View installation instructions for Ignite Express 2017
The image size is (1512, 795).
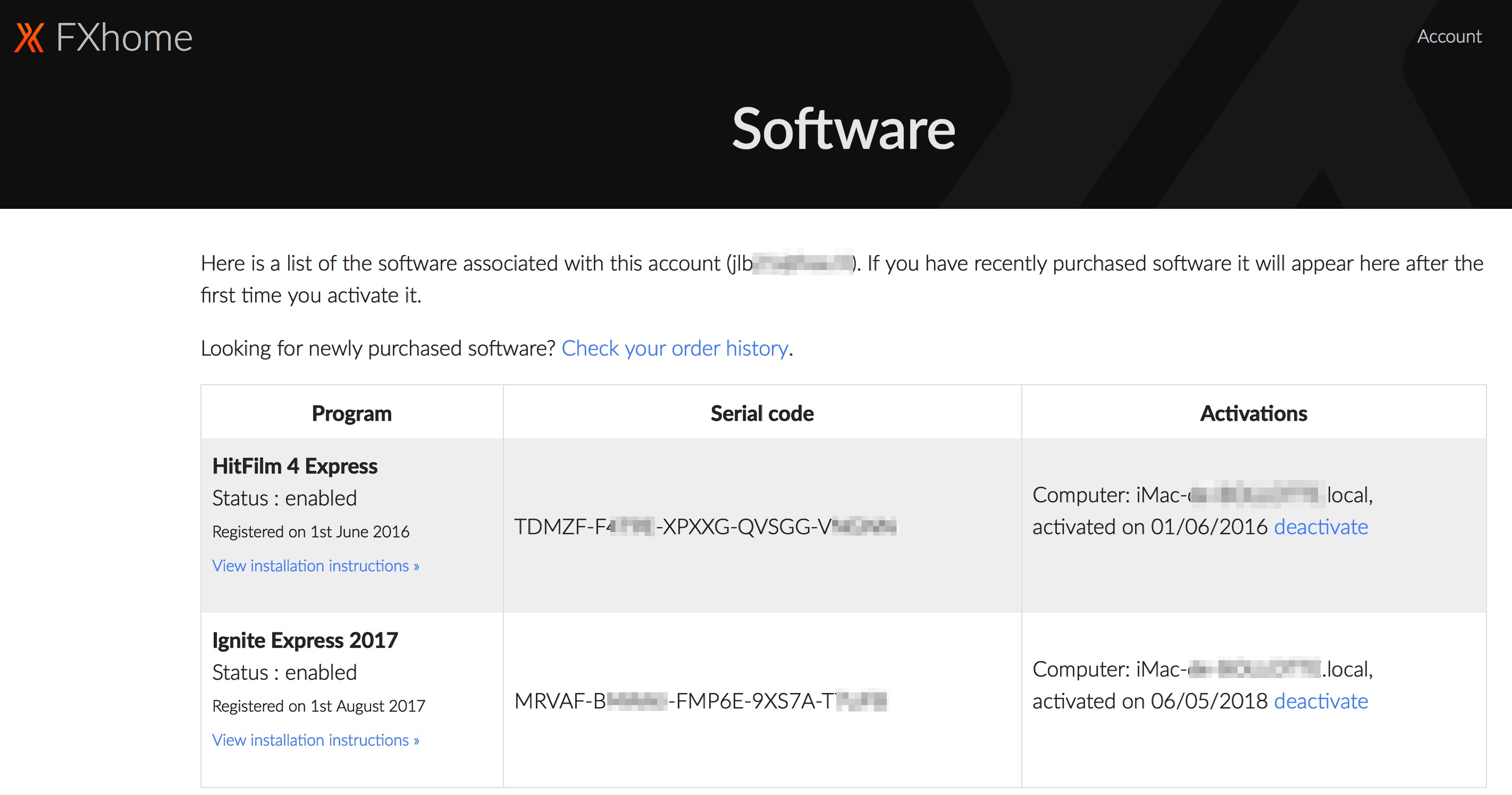[315, 740]
